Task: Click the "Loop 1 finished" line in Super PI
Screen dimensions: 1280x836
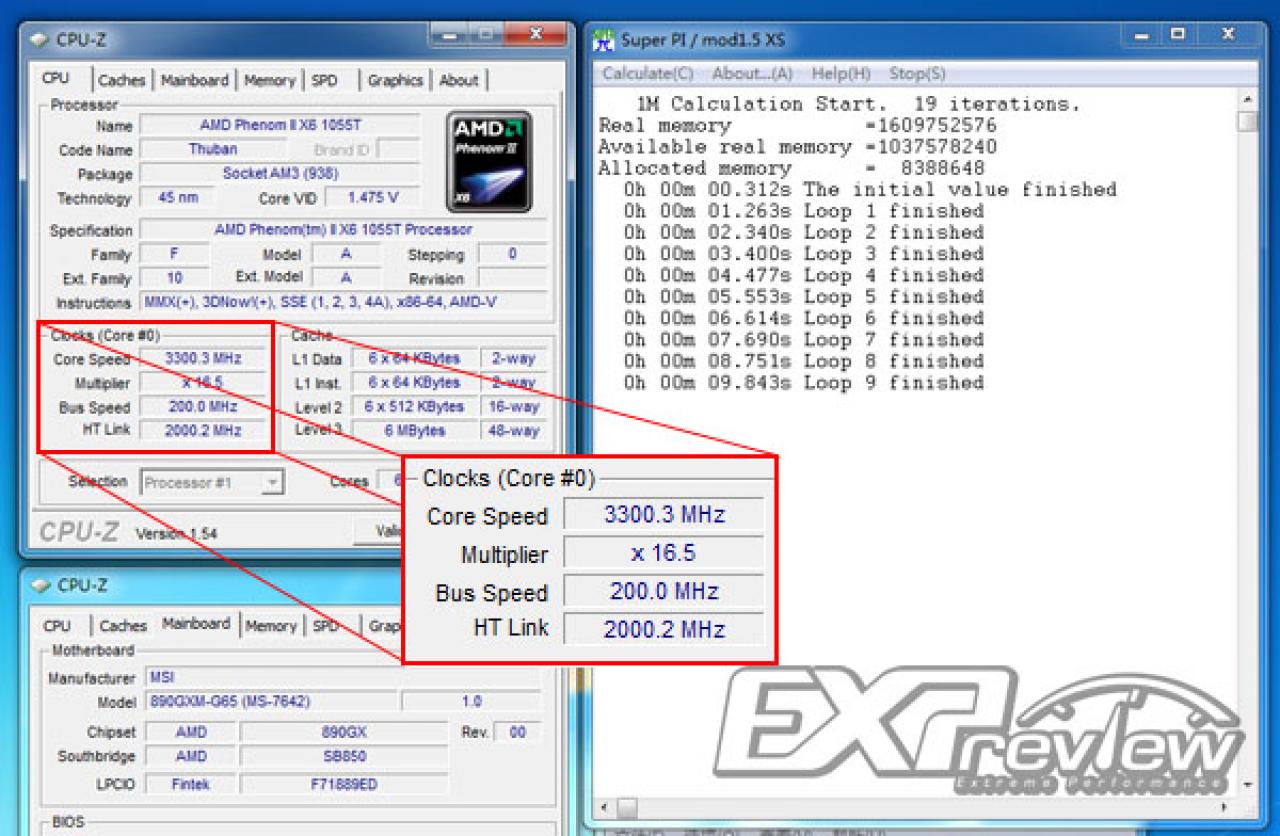Action: click(x=804, y=211)
